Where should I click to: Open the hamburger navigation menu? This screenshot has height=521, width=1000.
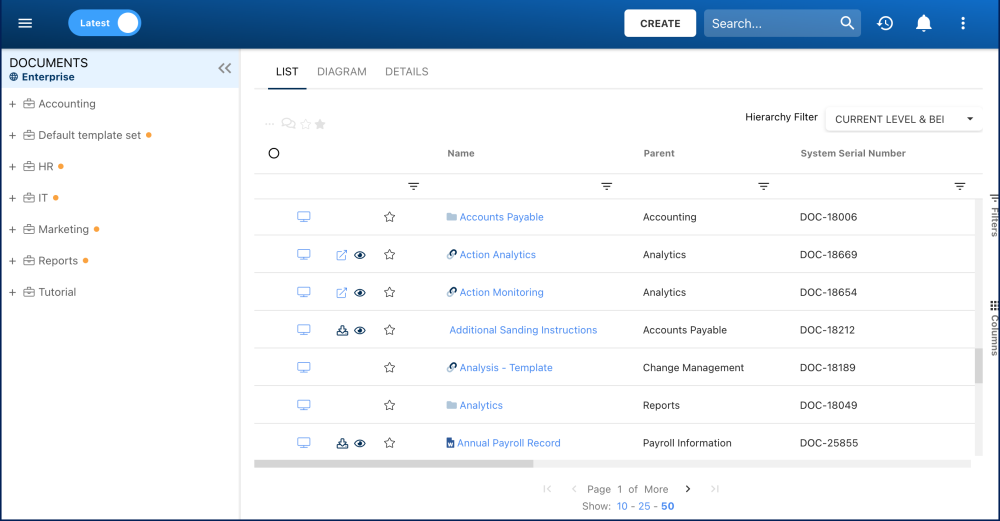click(25, 23)
